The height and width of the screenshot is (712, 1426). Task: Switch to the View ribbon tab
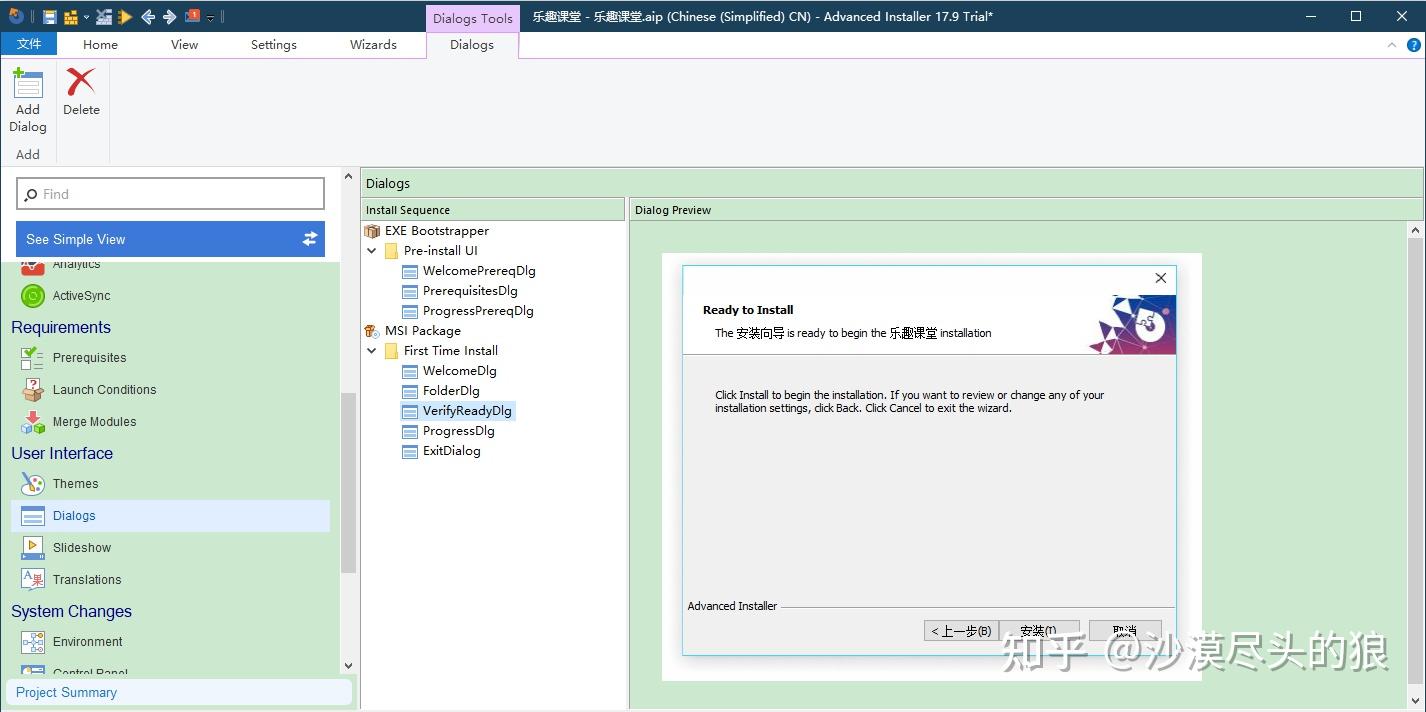click(185, 44)
